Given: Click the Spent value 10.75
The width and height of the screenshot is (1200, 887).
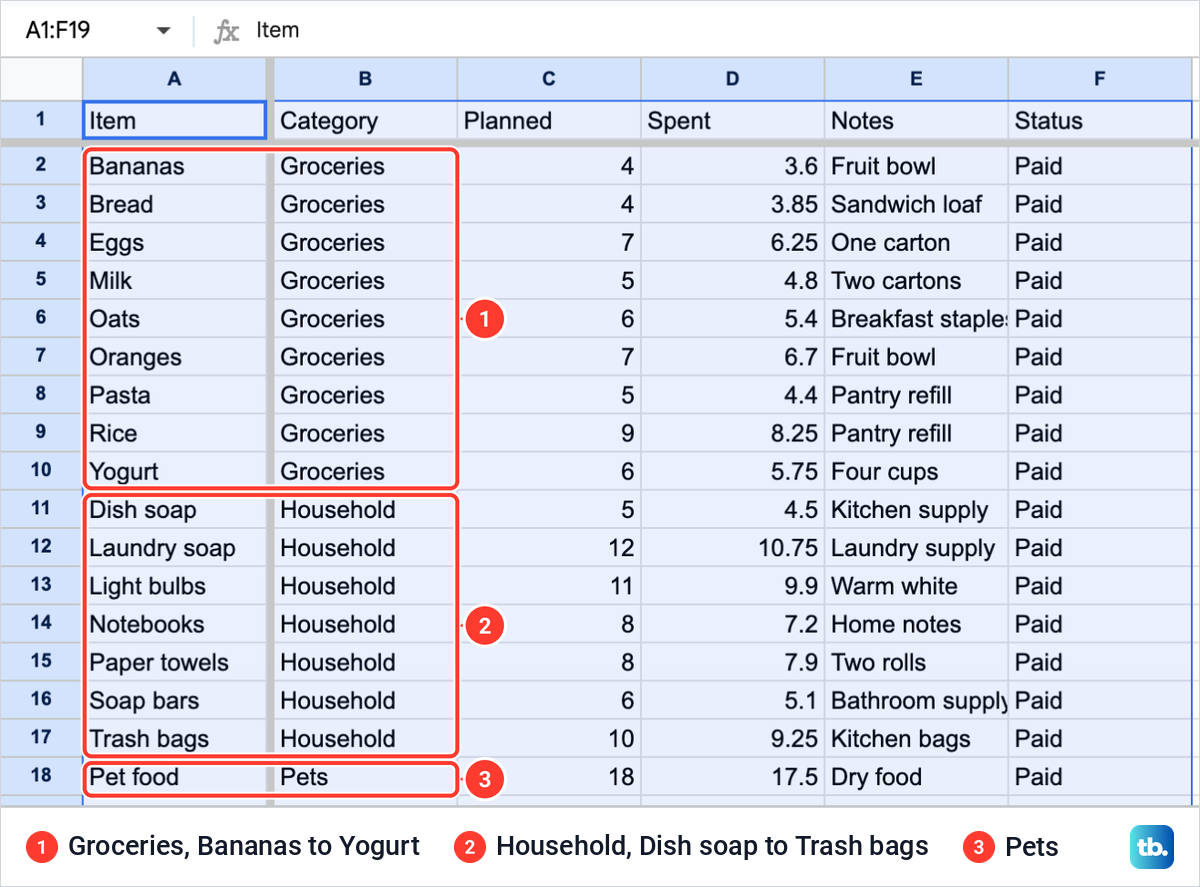Looking at the screenshot, I should click(x=733, y=548).
